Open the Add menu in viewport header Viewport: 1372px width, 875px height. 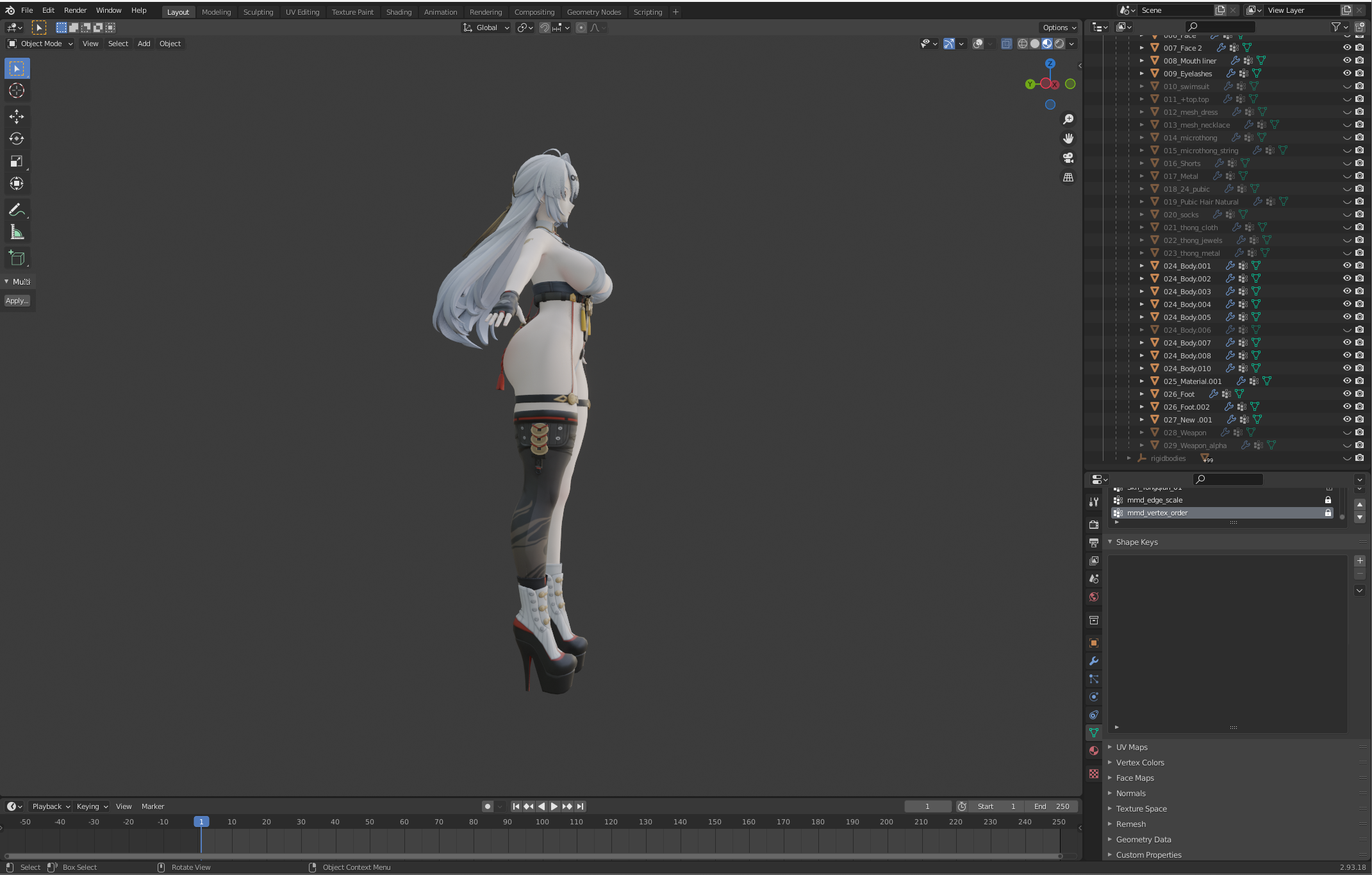[x=144, y=44]
